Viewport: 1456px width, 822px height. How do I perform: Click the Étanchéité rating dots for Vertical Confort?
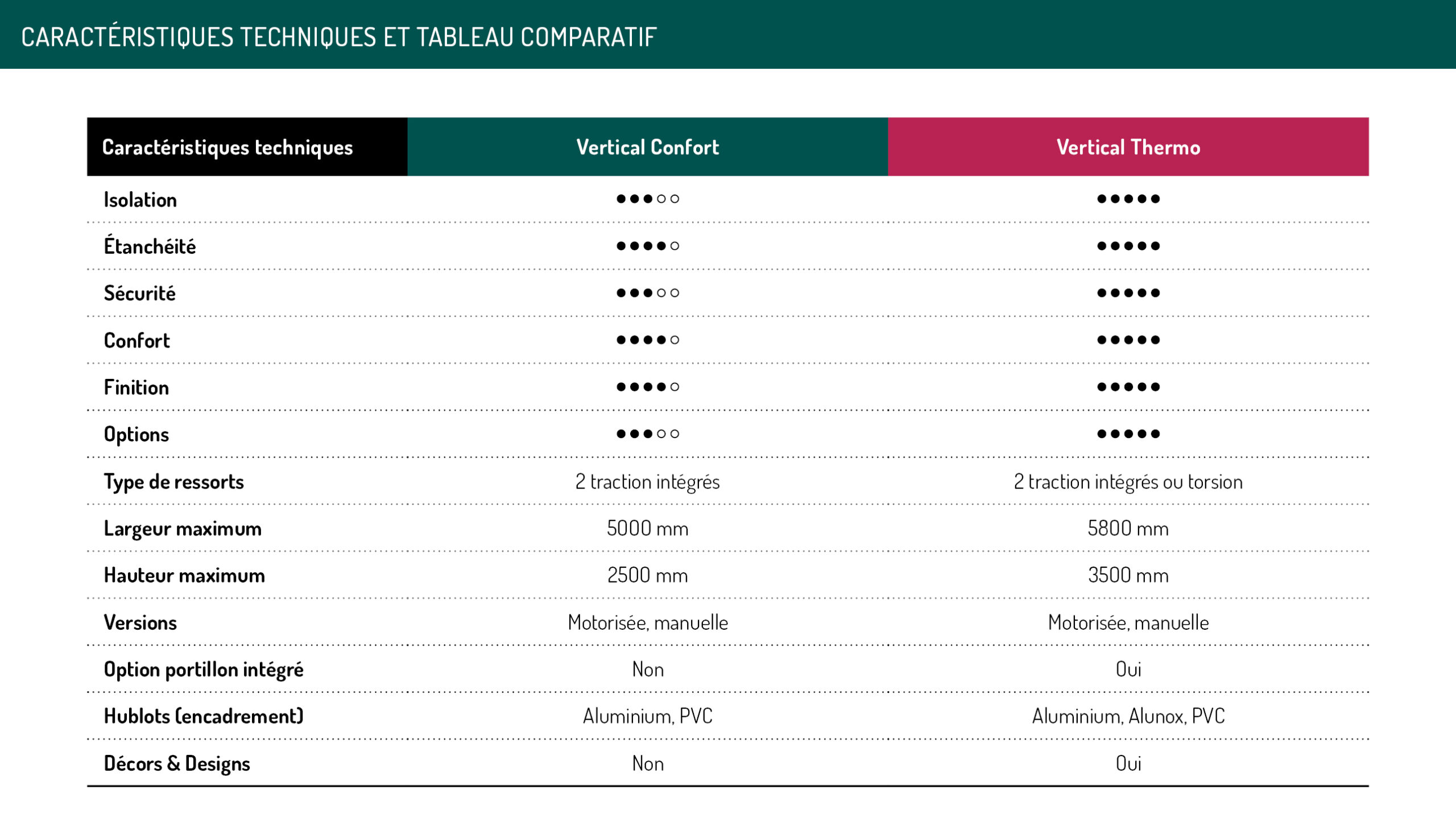[x=648, y=246]
